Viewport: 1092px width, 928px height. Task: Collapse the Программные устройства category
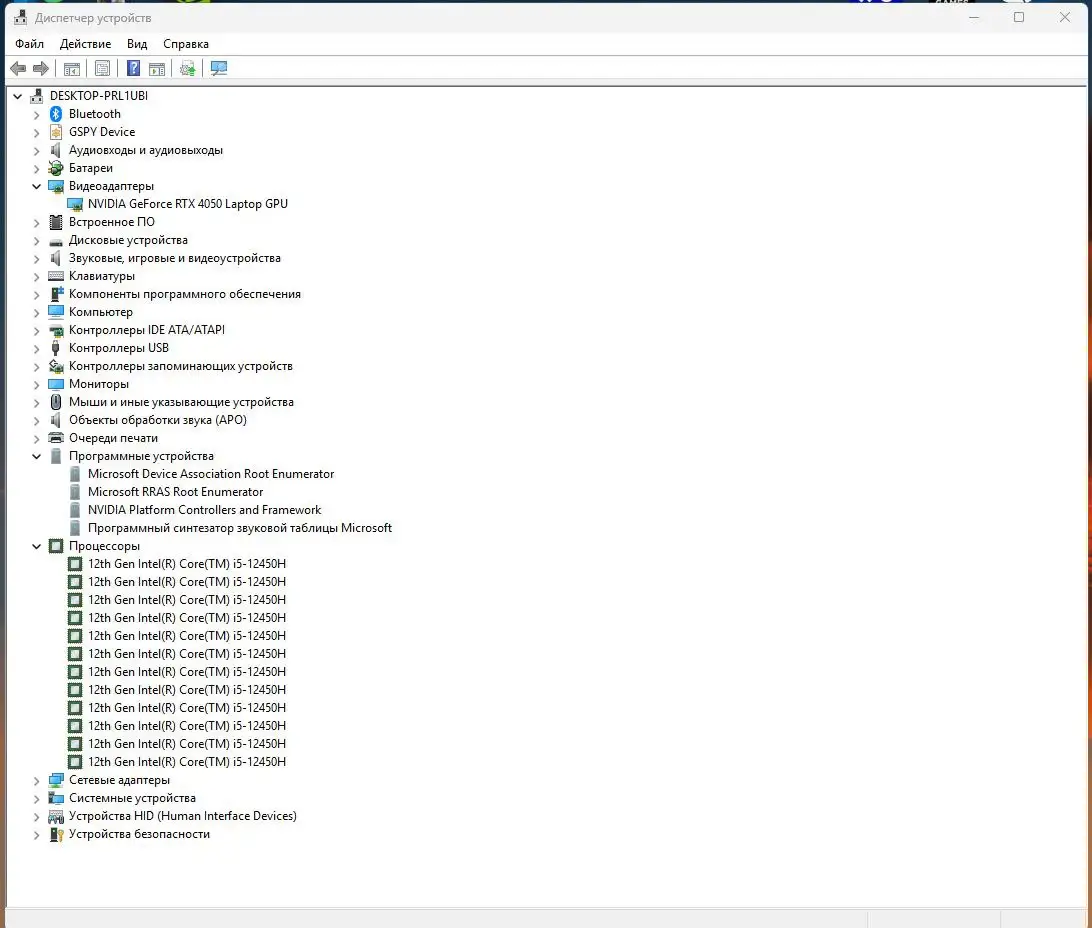coord(37,456)
